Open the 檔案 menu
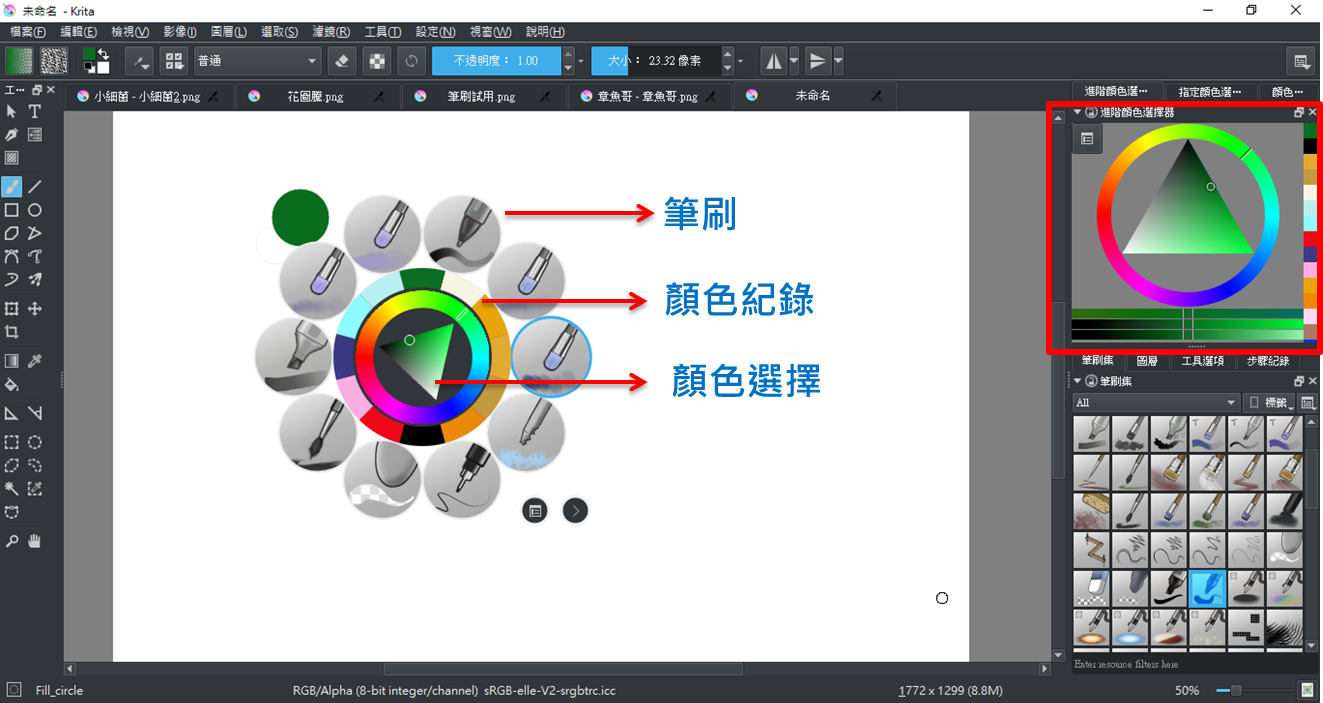 [27, 32]
